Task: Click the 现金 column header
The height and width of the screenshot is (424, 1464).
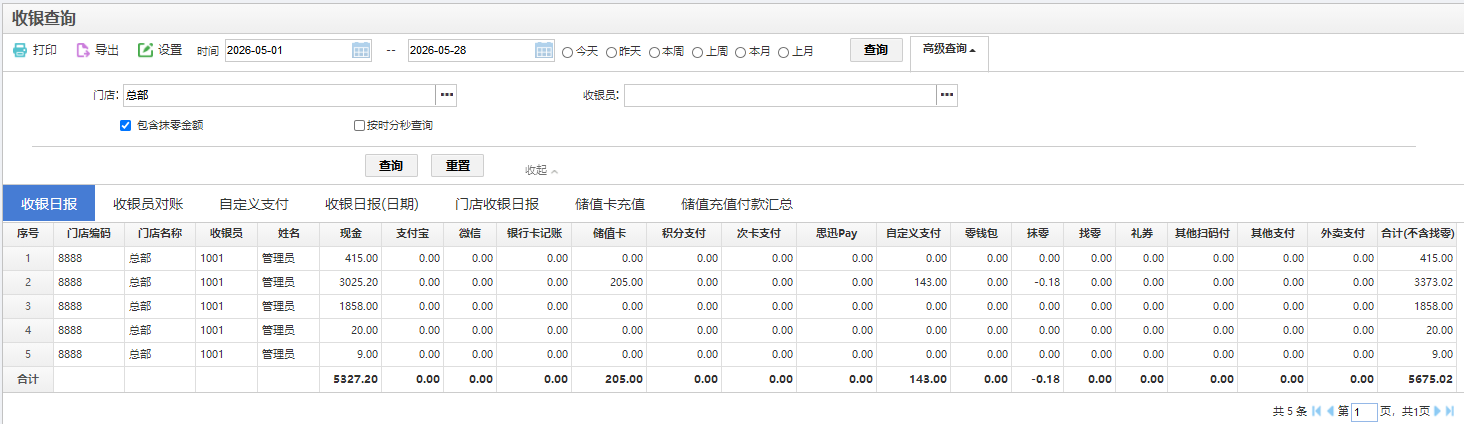Action: (350, 233)
